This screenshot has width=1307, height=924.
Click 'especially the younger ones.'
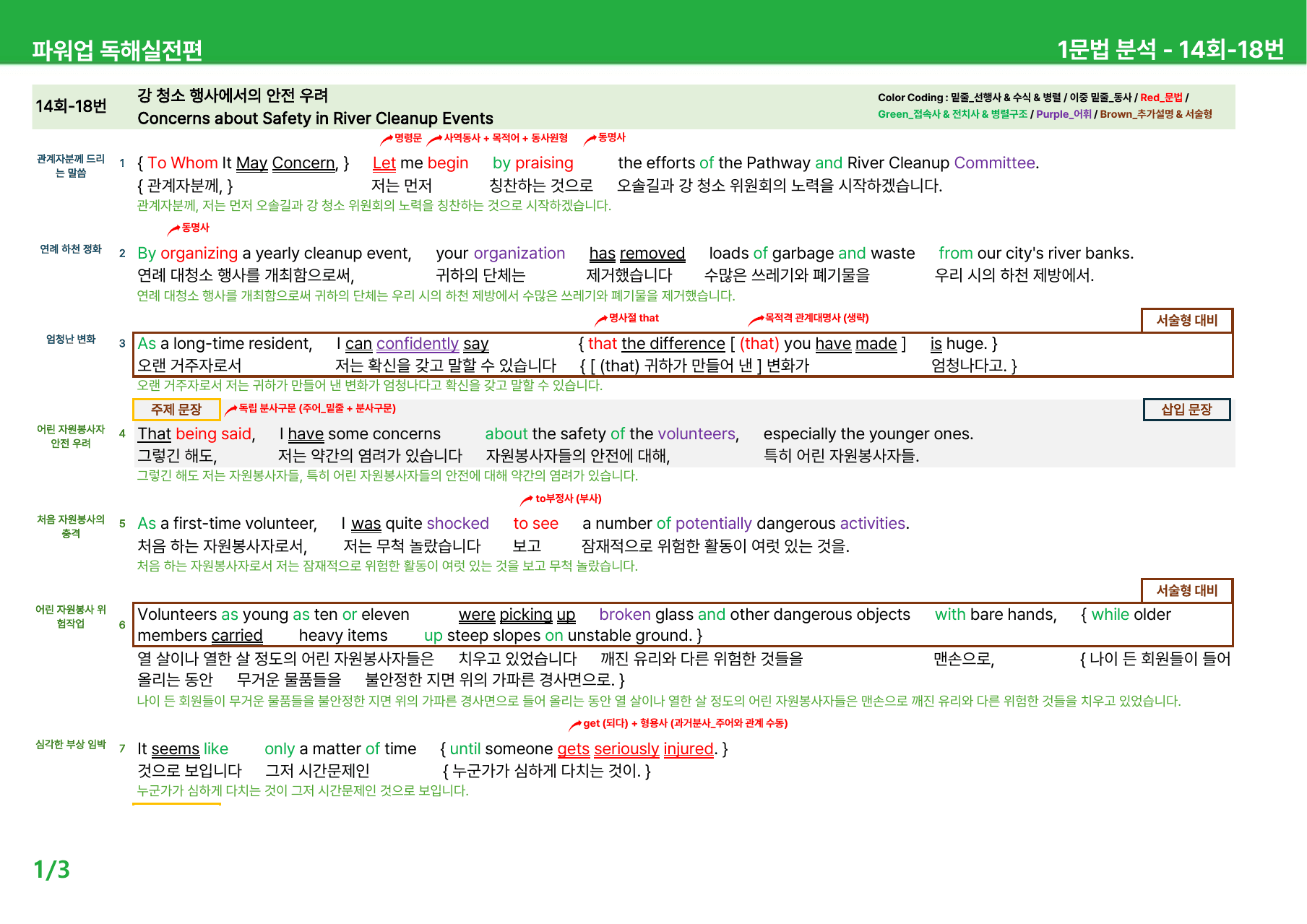(868, 434)
